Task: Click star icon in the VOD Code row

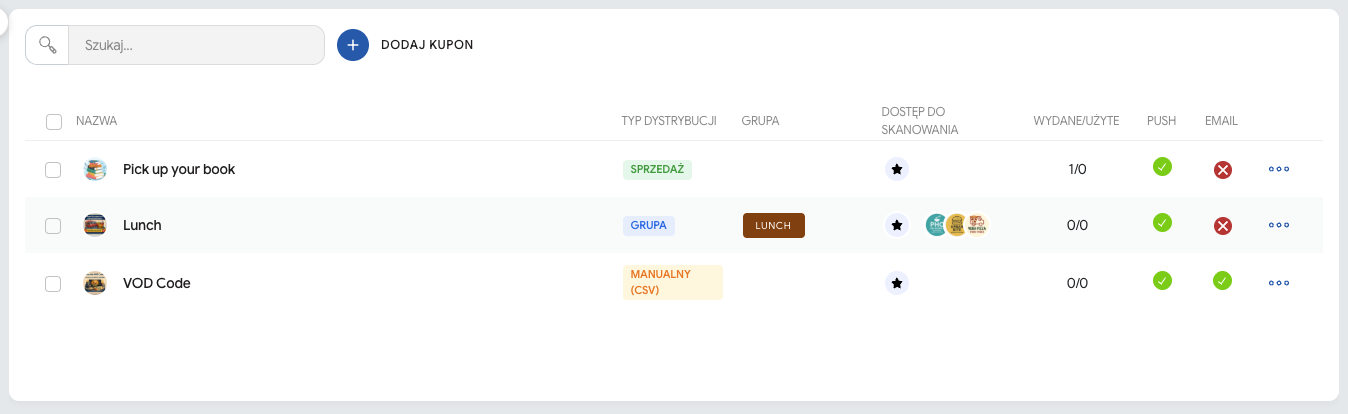Action: tap(897, 284)
